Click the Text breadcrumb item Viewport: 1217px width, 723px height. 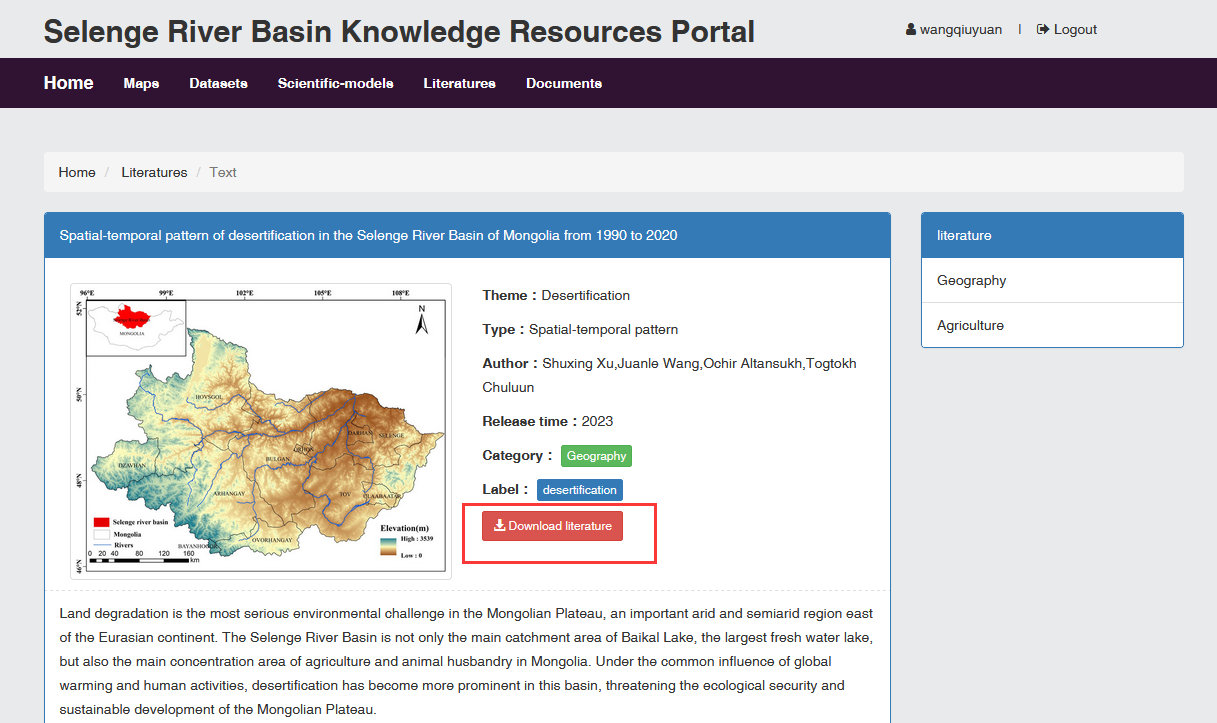tap(223, 172)
